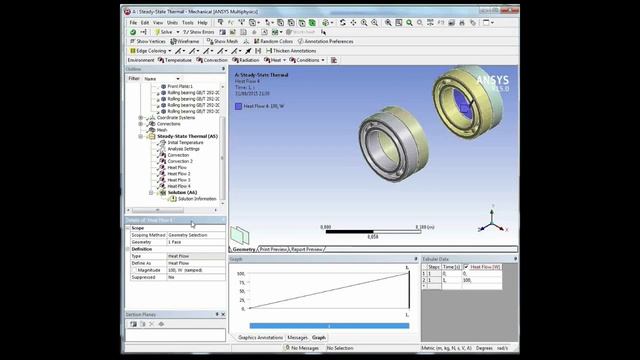Insert a Convection load from Environment toolbar
The image size is (640, 360).
212,60
